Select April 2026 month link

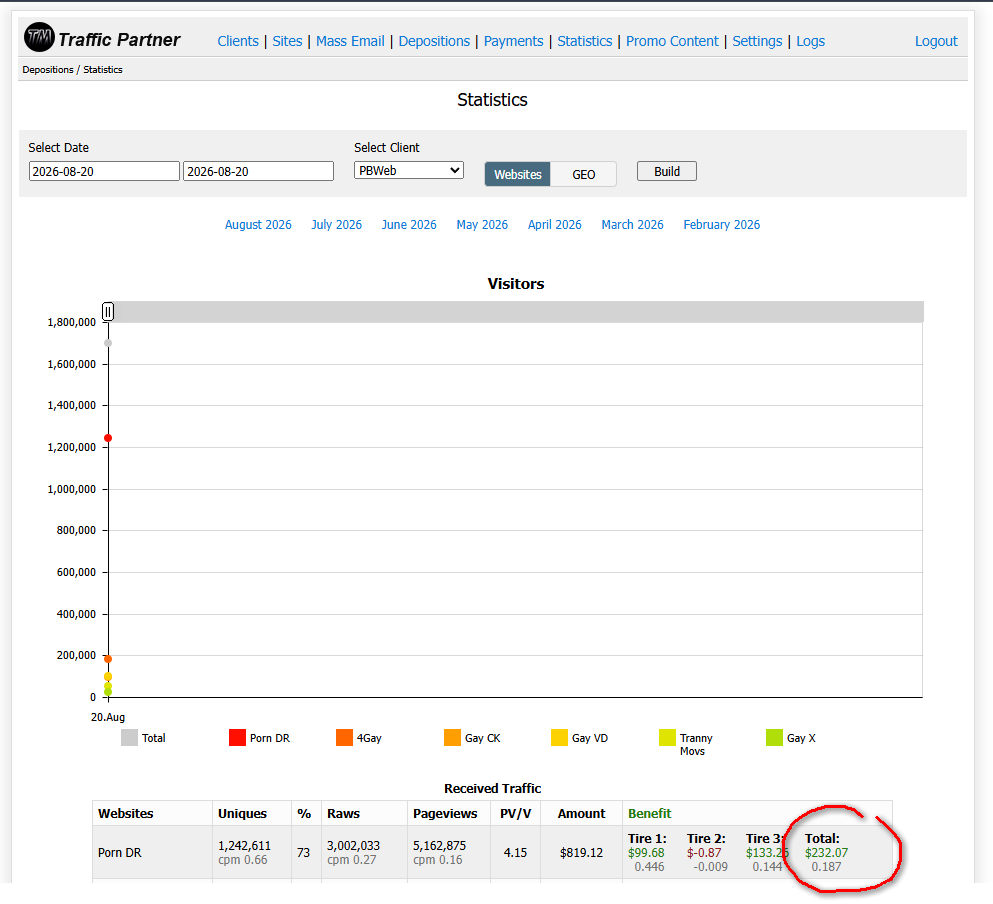[554, 224]
